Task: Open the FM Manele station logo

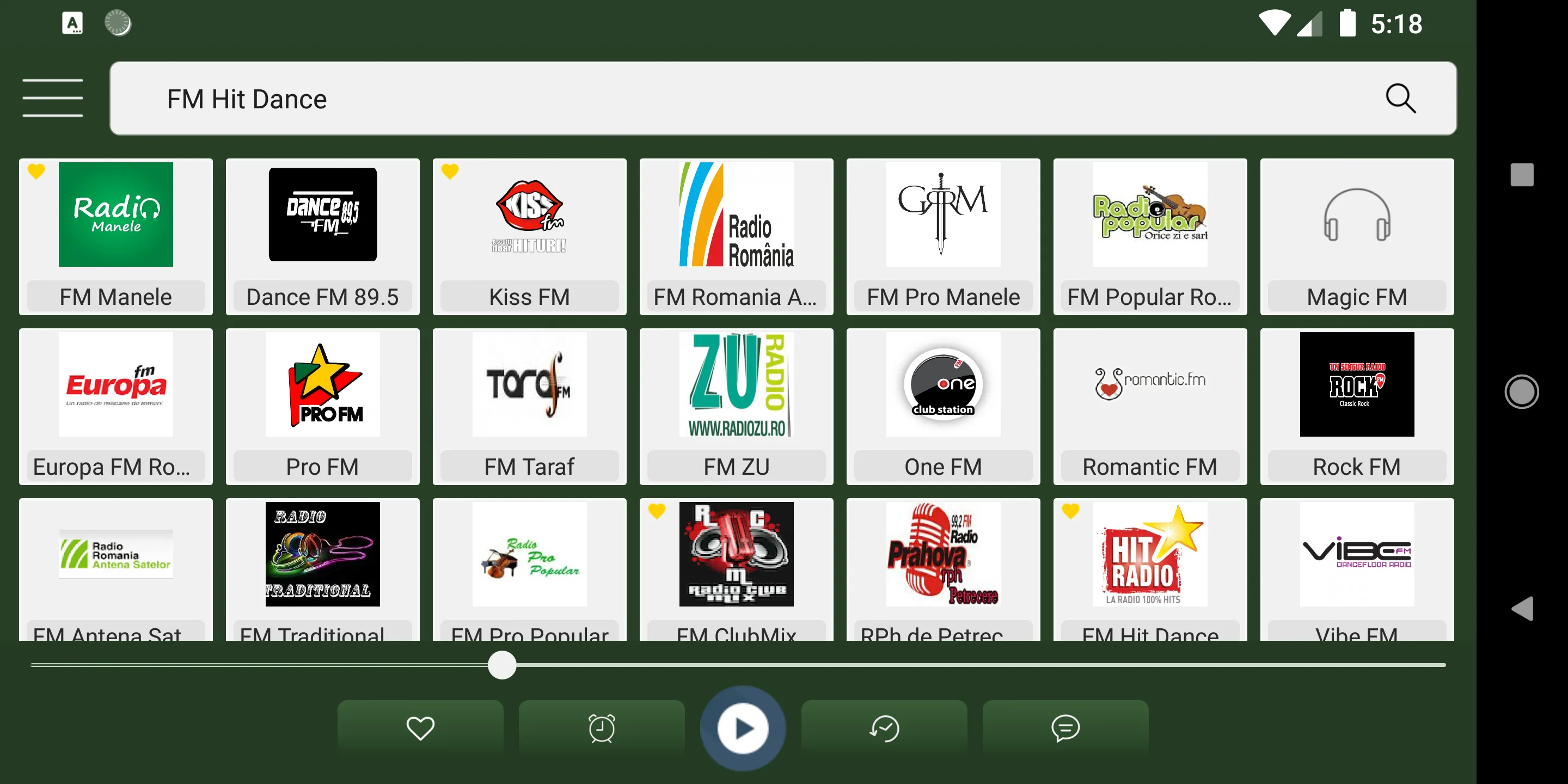Action: [115, 215]
